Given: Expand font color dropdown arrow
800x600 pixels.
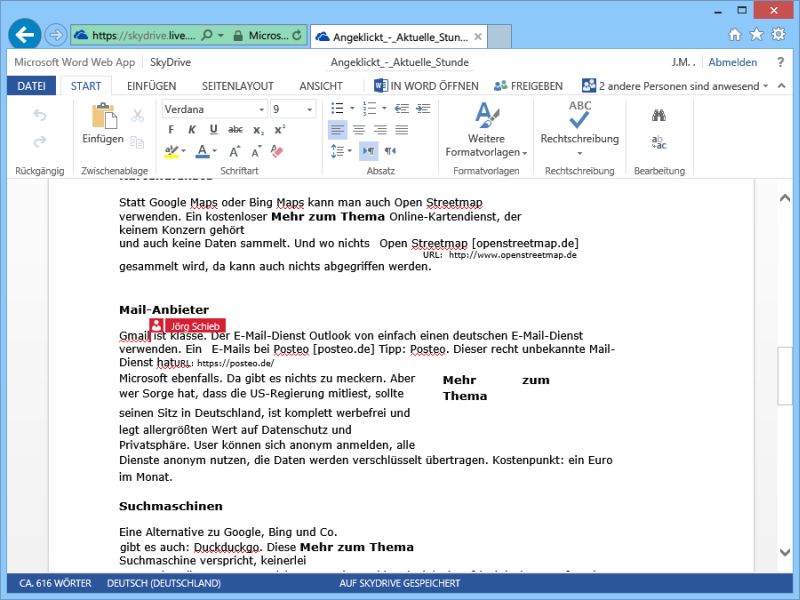Looking at the screenshot, I should point(215,151).
